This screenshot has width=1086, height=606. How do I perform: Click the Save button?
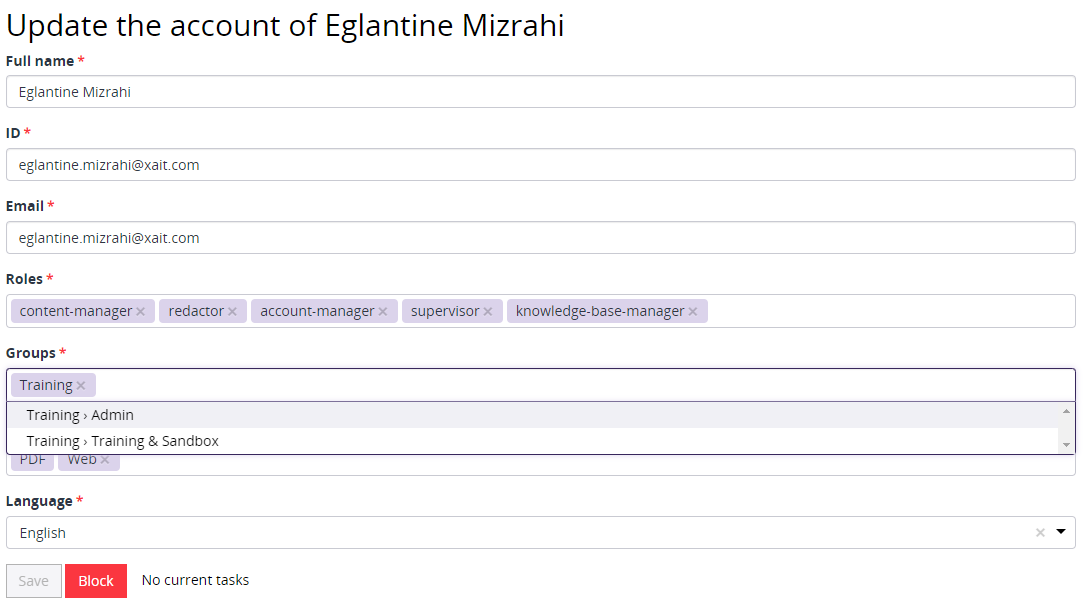tap(34, 581)
